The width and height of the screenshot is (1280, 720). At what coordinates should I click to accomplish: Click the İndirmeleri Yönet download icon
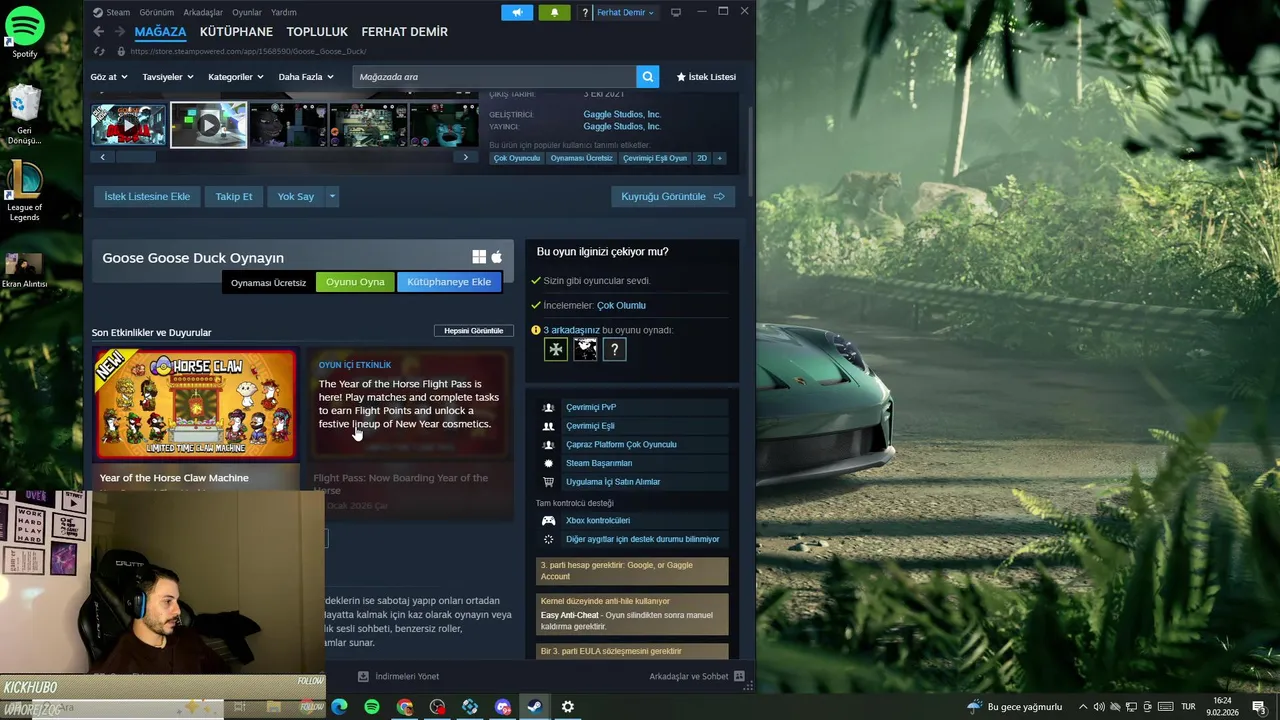pyautogui.click(x=363, y=676)
